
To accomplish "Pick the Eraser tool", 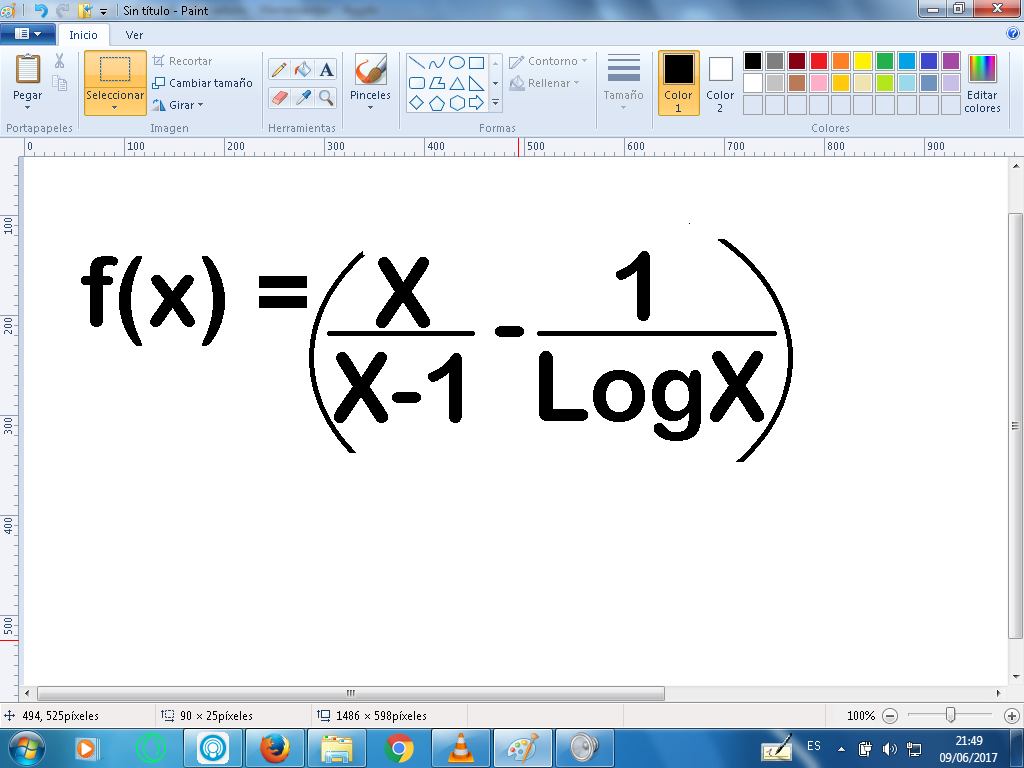I will (x=279, y=97).
